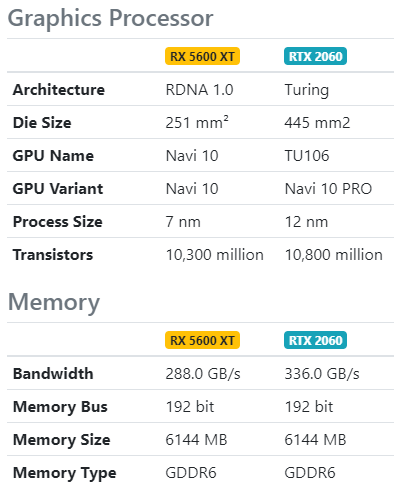Image resolution: width=394 pixels, height=494 pixels.
Task: Click the Memory Type row label
Action: [64, 473]
